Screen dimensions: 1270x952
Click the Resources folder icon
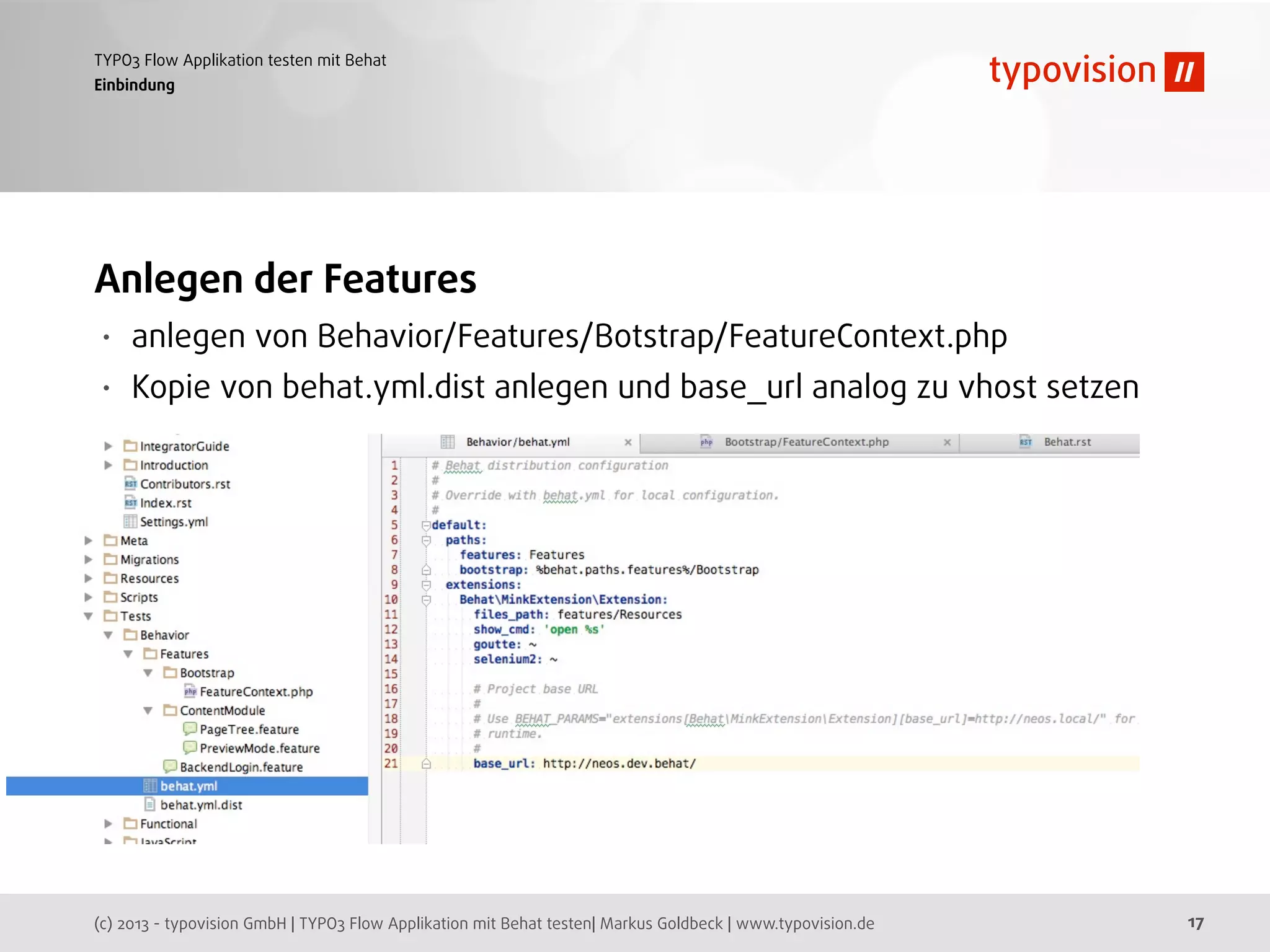pos(110,578)
